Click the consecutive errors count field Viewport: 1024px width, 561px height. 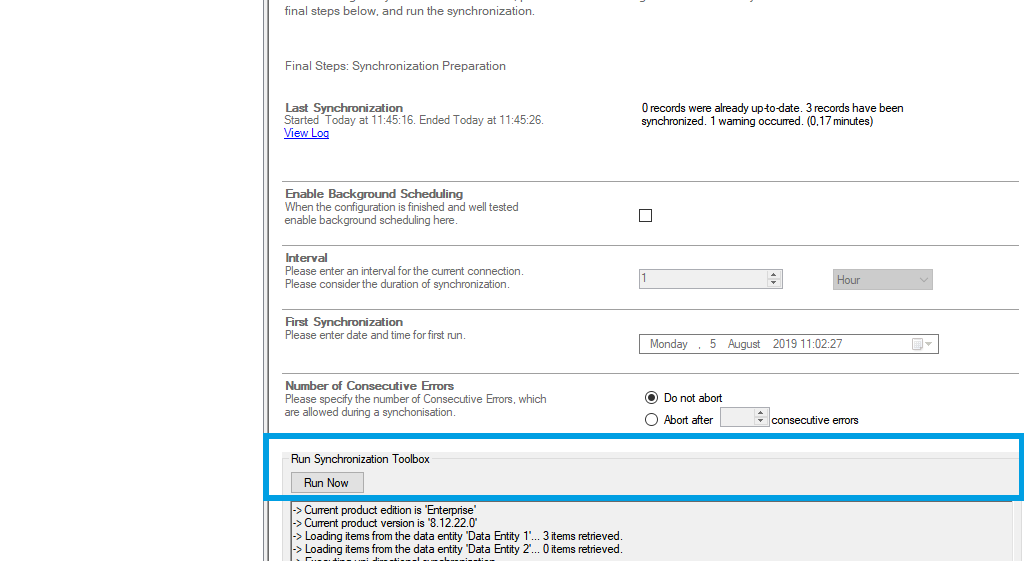click(736, 419)
